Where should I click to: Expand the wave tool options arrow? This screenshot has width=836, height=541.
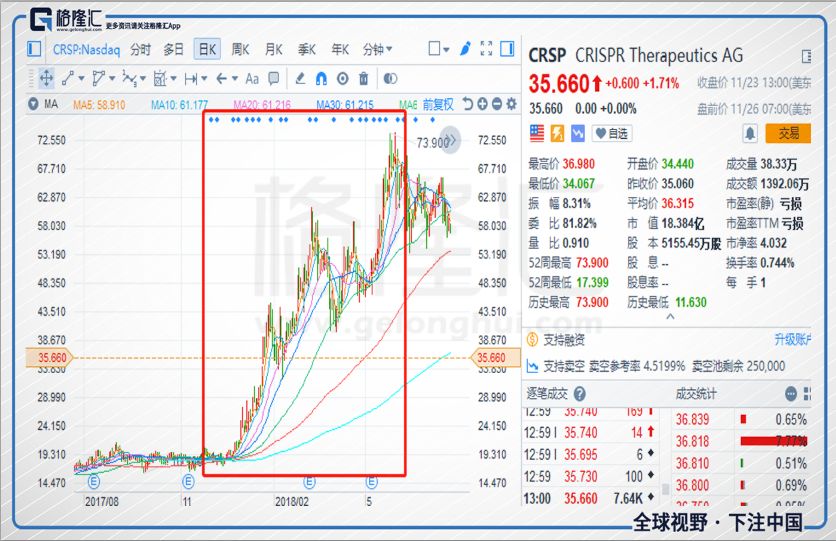pos(143,79)
